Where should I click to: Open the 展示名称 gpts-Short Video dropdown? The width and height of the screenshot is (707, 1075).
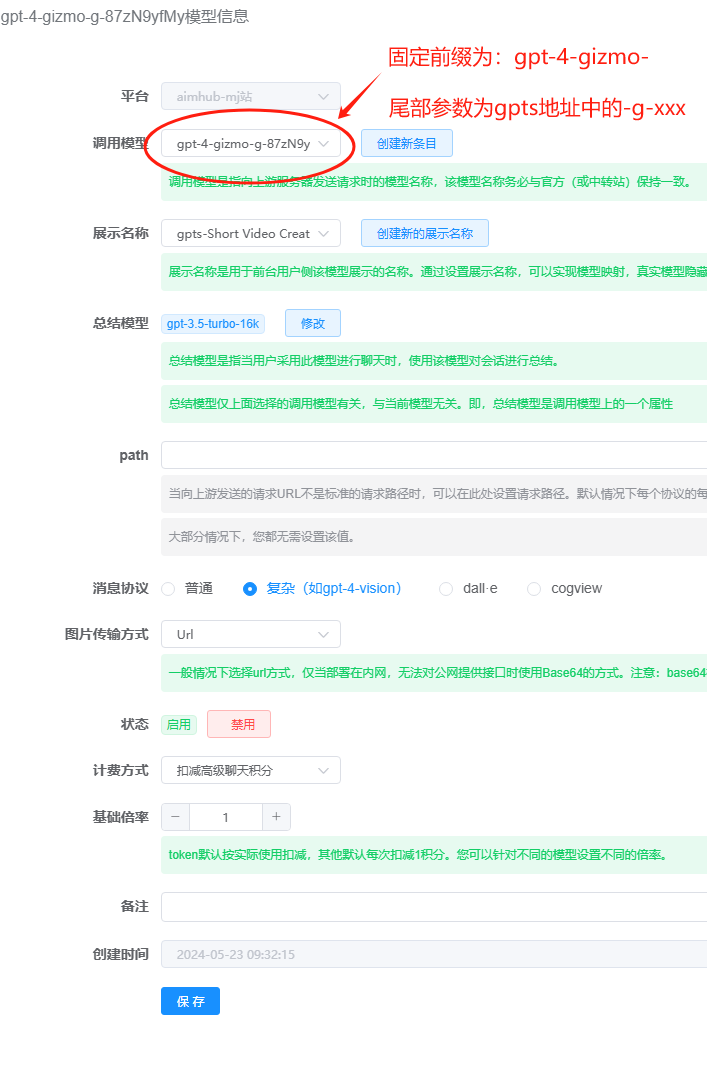point(250,233)
